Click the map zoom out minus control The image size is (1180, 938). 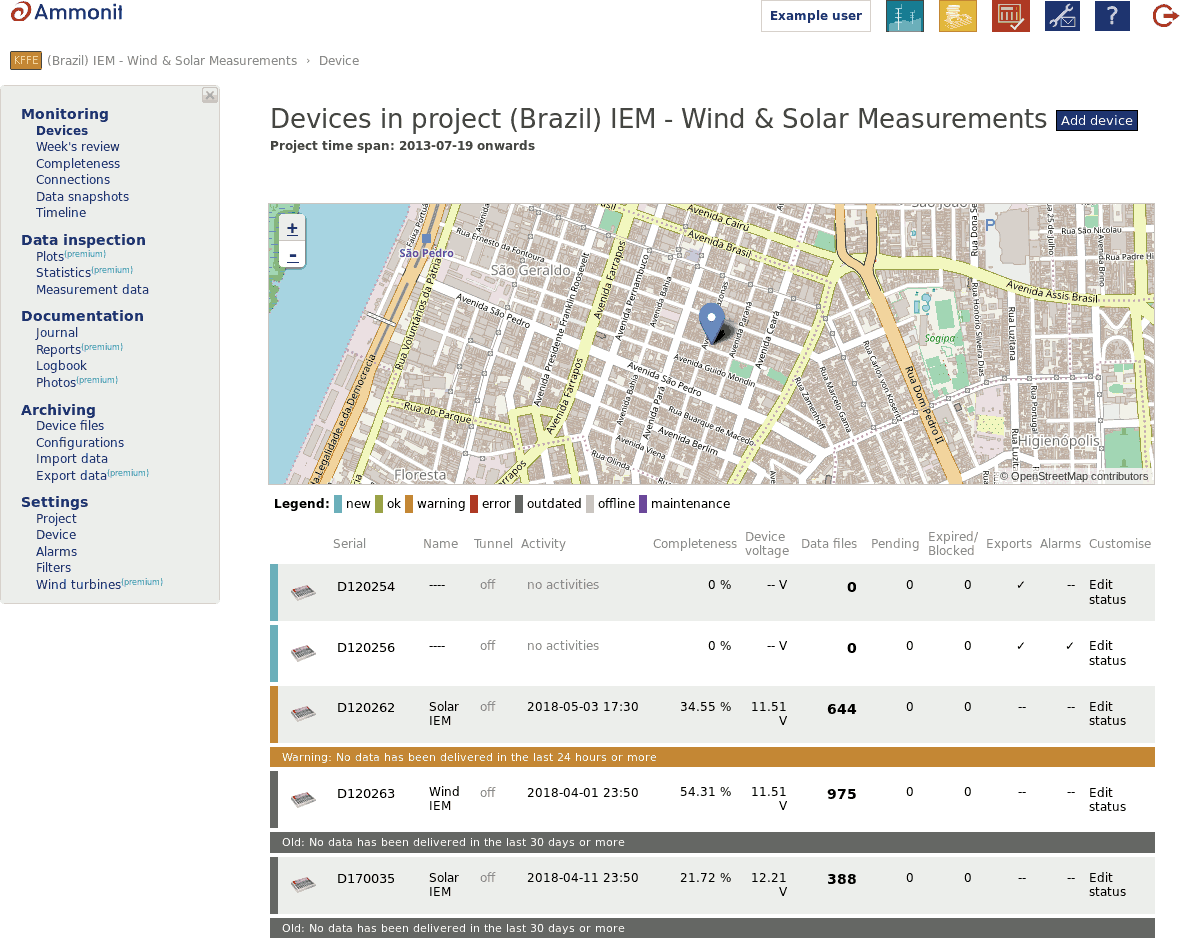[x=291, y=254]
